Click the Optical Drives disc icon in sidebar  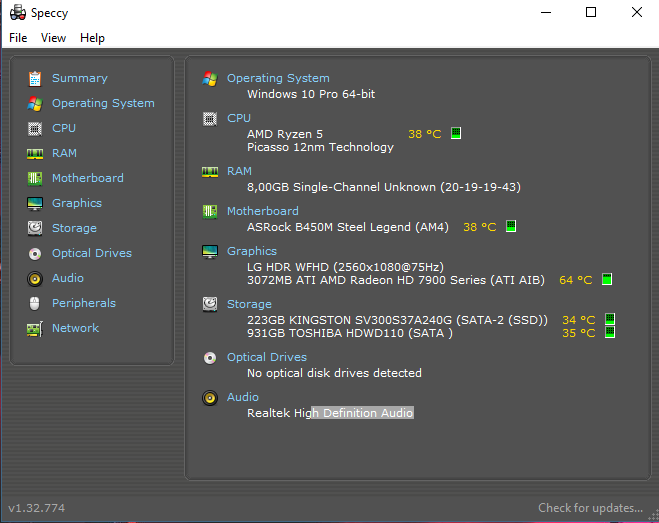coord(35,254)
